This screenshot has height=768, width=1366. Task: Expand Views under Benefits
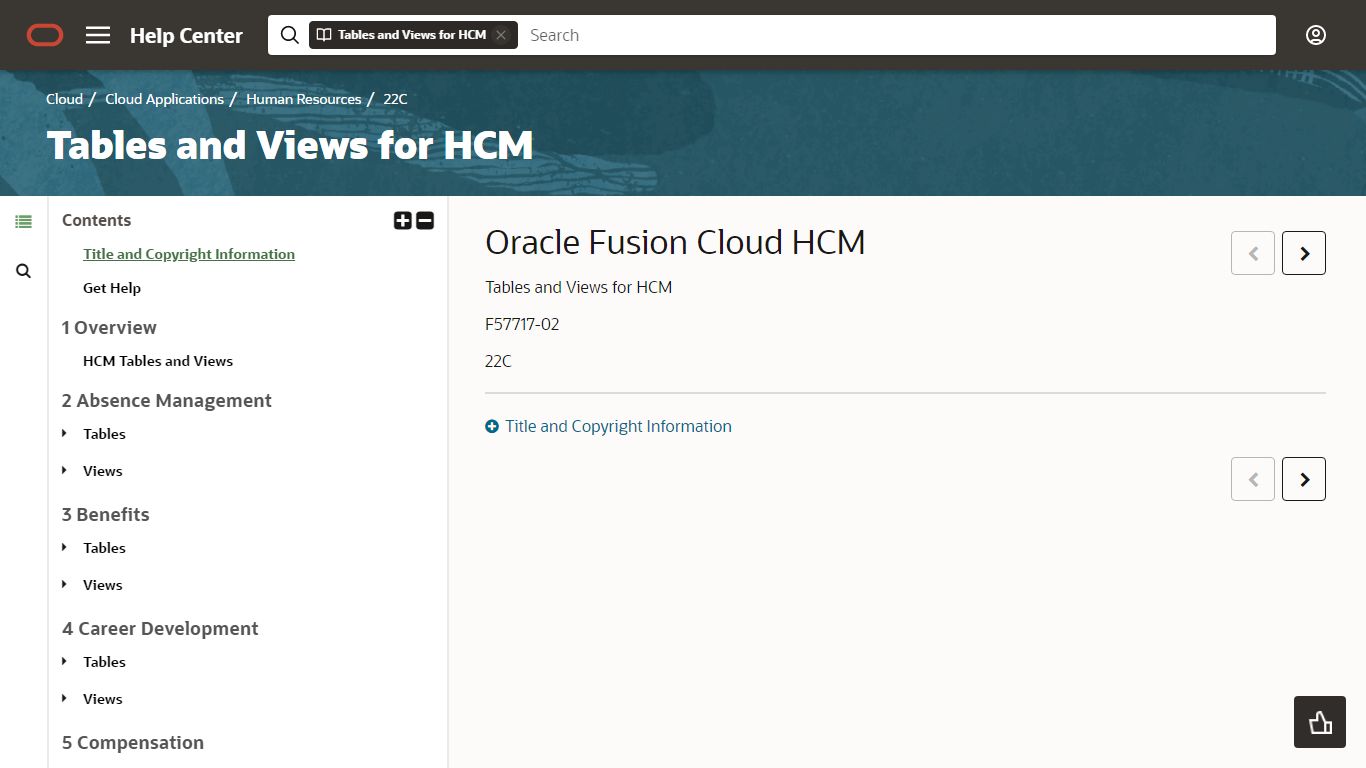click(65, 585)
